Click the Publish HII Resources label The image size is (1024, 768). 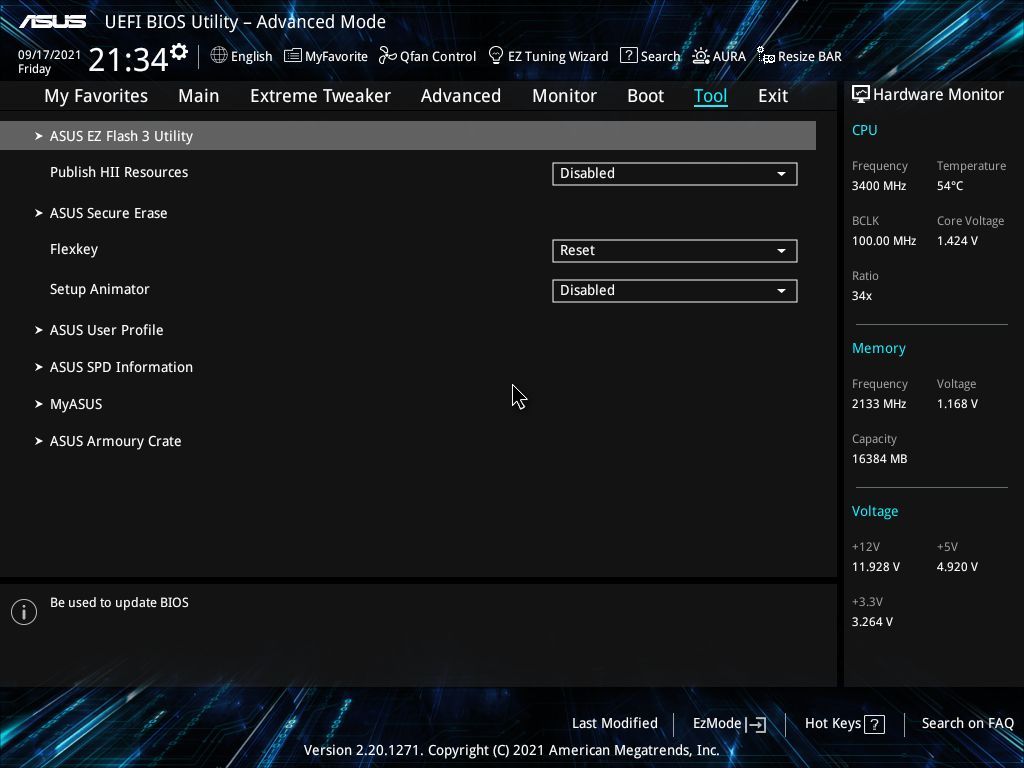[x=119, y=172]
